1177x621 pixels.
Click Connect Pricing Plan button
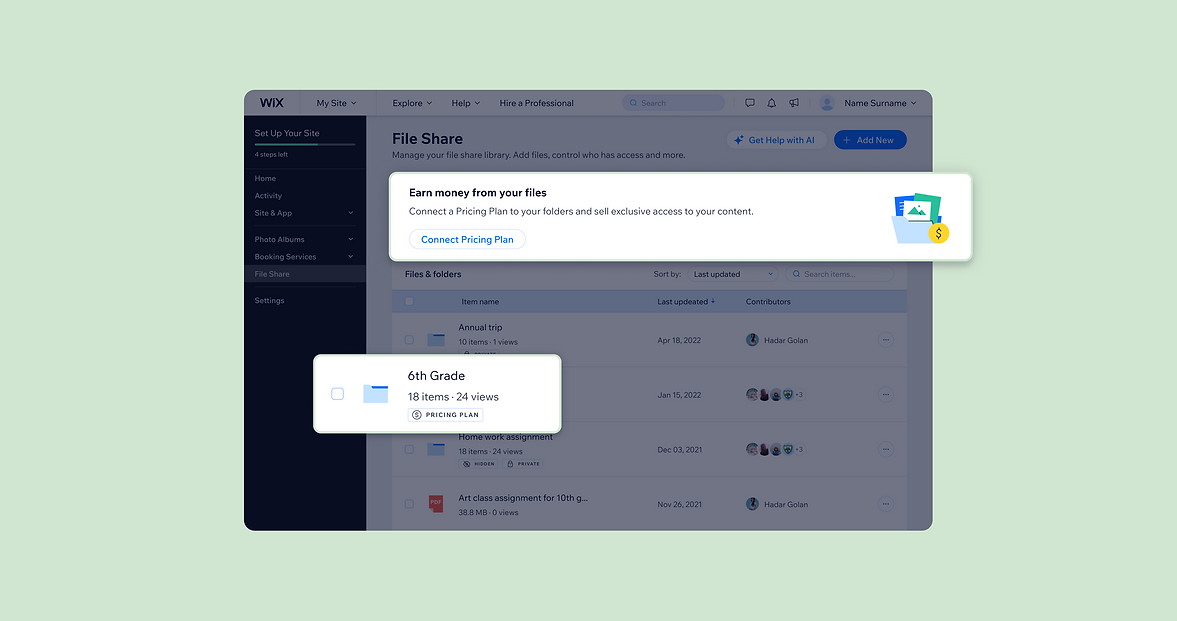pos(467,240)
